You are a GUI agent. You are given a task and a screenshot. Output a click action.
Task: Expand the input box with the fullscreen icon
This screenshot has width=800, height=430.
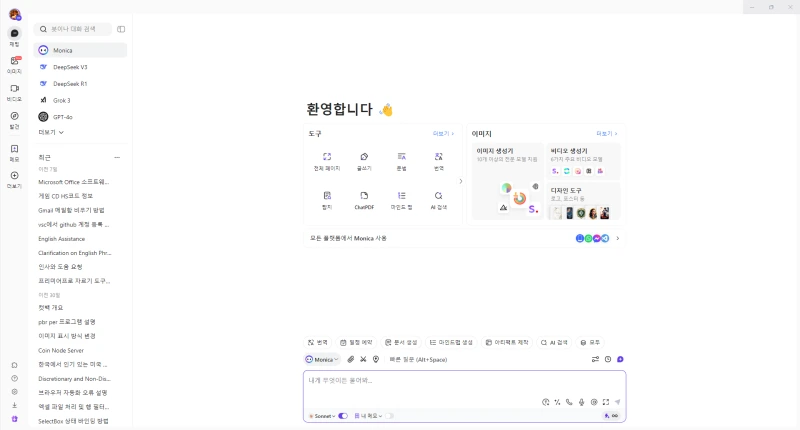coord(606,402)
